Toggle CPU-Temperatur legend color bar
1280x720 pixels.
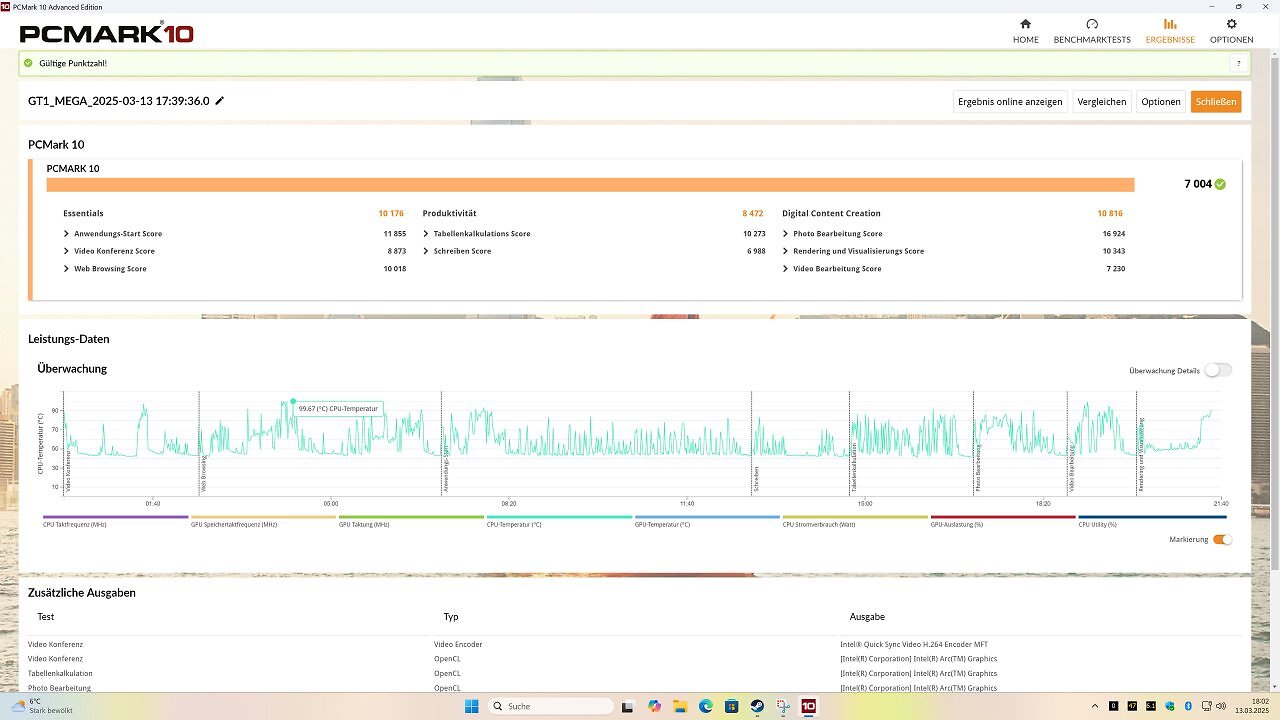[x=560, y=518]
